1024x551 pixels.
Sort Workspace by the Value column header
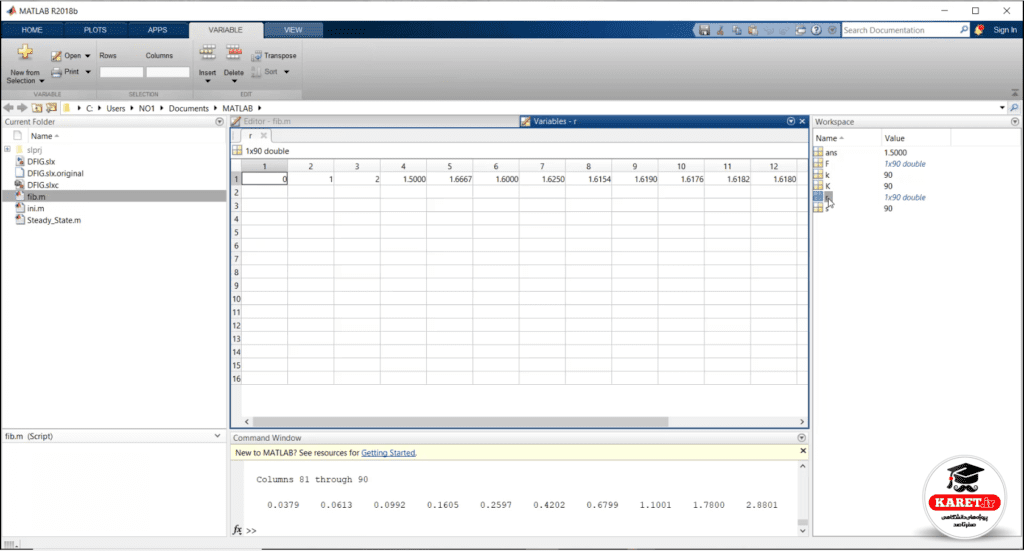(917, 138)
